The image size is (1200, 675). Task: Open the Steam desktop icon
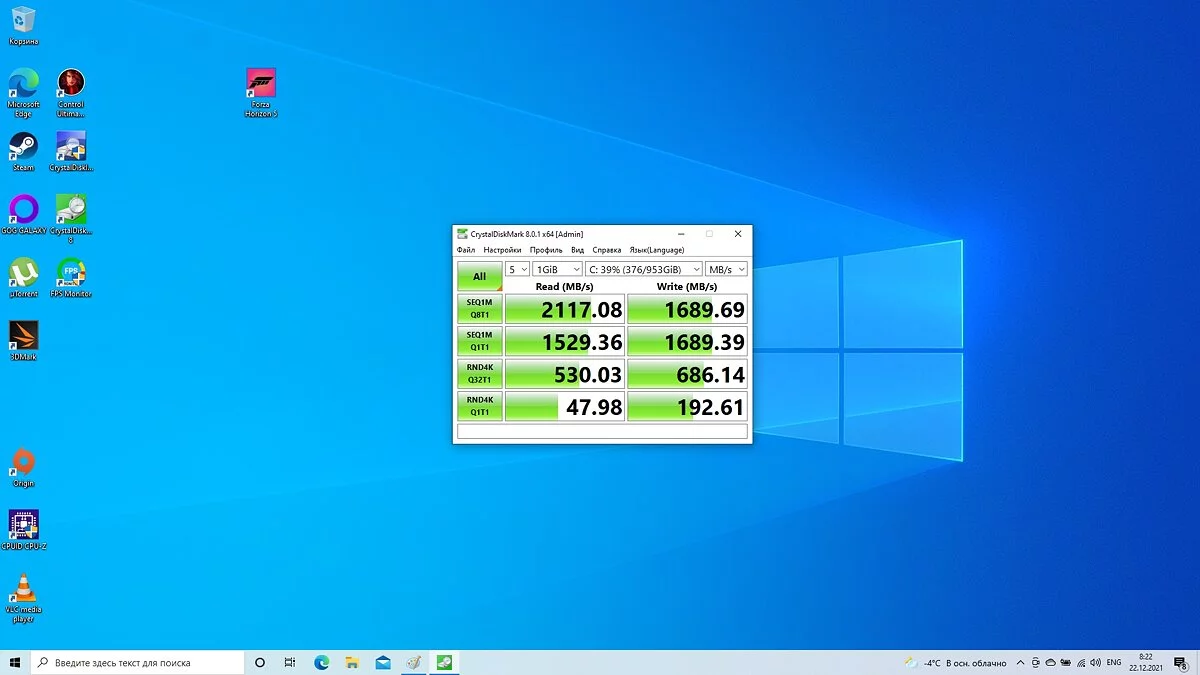[x=23, y=147]
